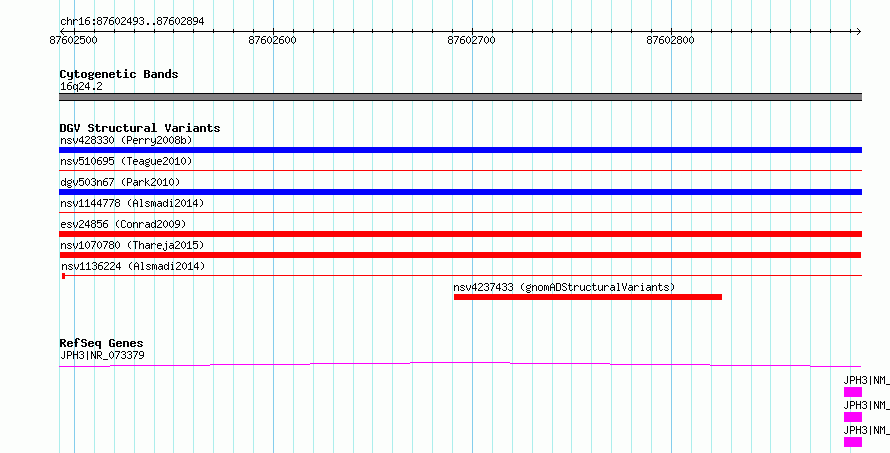Viewport: 890px width, 453px height.
Task: Click the bottom magenta JPH3 exon box
Action: (x=853, y=442)
